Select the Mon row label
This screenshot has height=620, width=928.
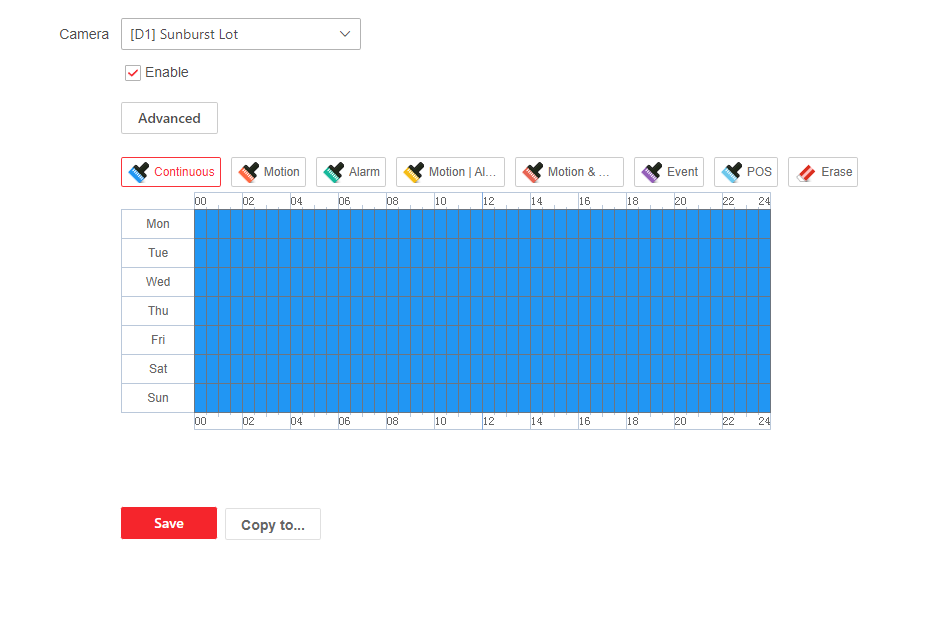[158, 224]
